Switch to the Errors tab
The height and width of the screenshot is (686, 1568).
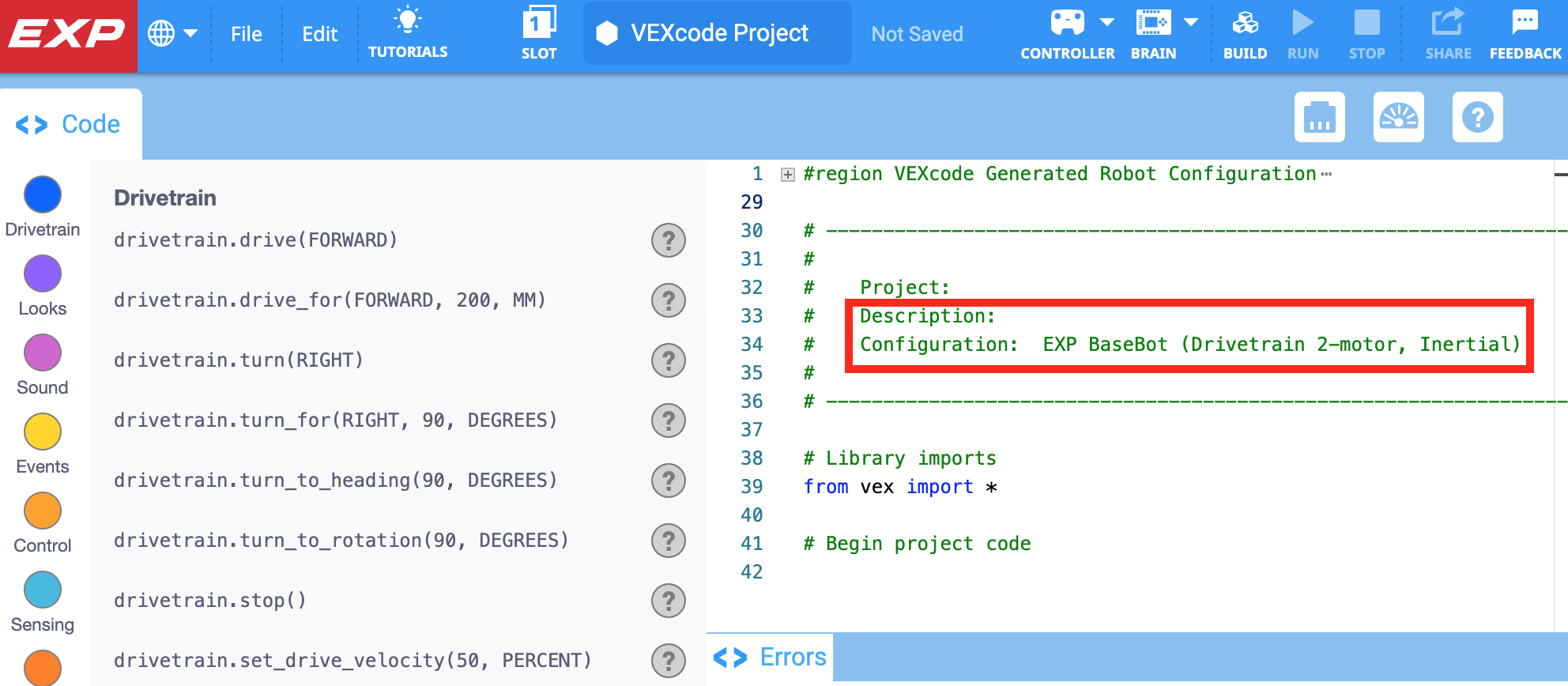pos(771,657)
